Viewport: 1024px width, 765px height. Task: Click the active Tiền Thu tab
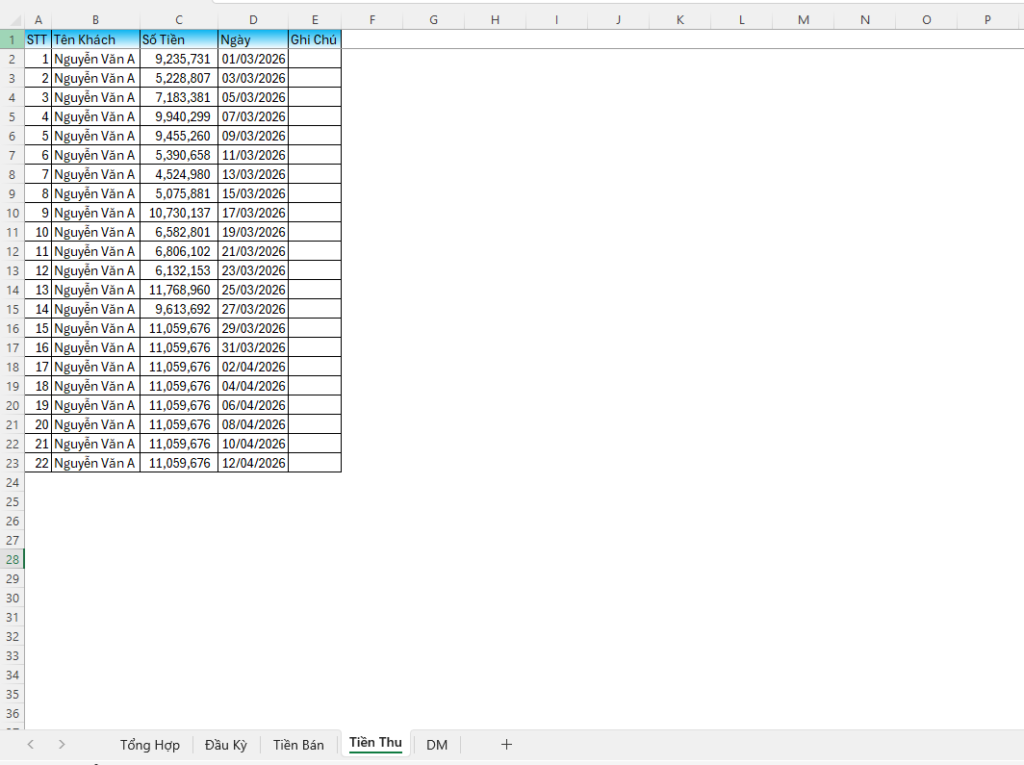[x=376, y=743]
